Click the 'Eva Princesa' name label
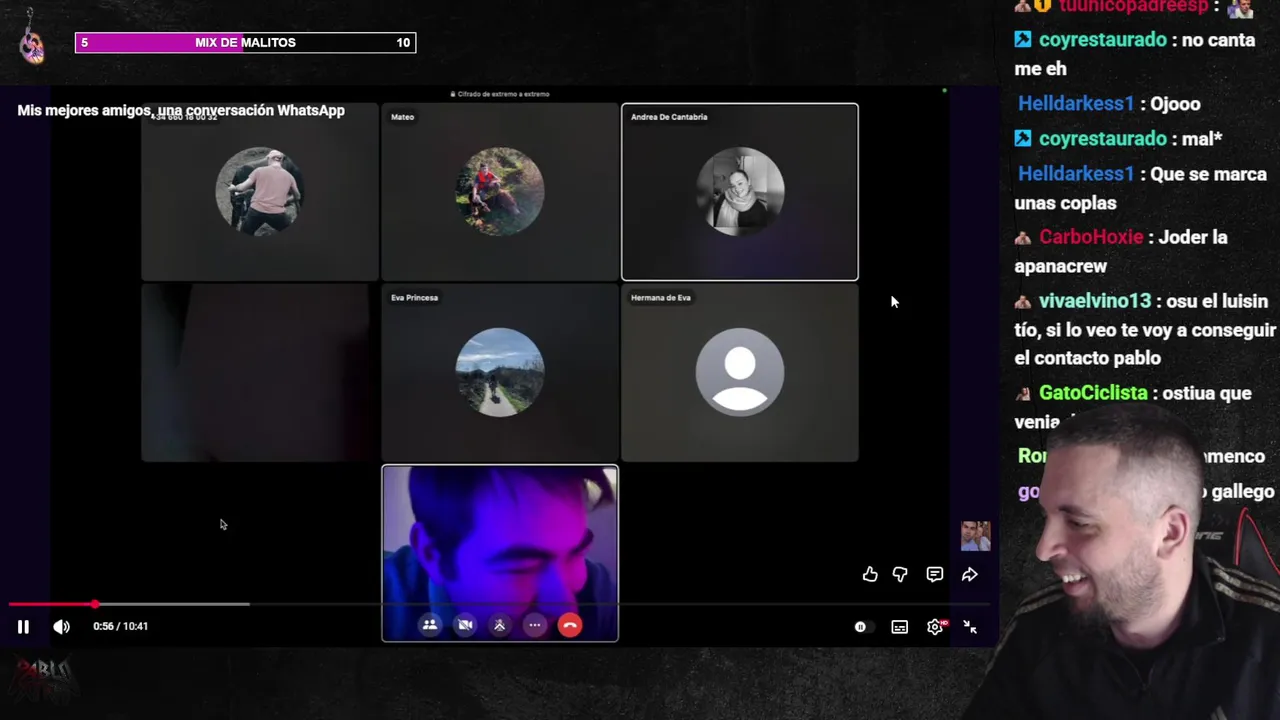Image resolution: width=1280 pixels, height=720 pixels. (x=414, y=297)
